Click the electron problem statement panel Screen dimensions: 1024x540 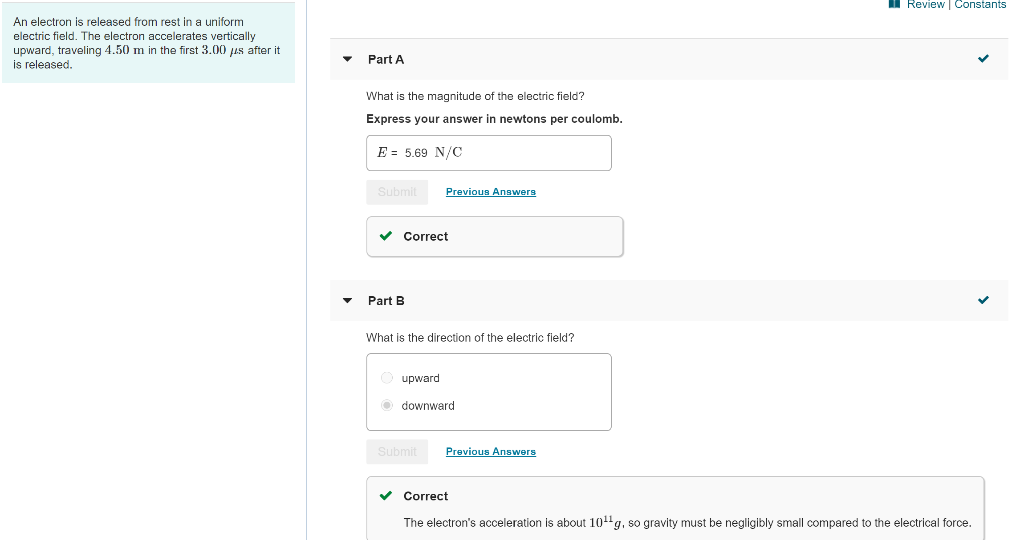point(148,43)
